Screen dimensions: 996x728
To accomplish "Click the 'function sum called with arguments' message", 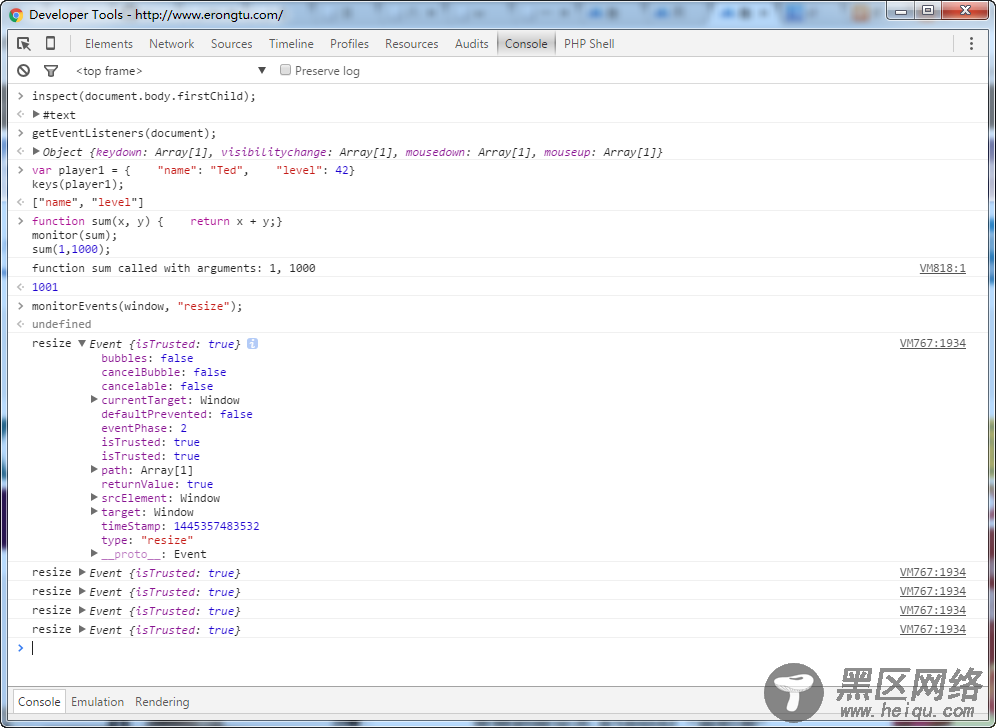I will pyautogui.click(x=173, y=268).
